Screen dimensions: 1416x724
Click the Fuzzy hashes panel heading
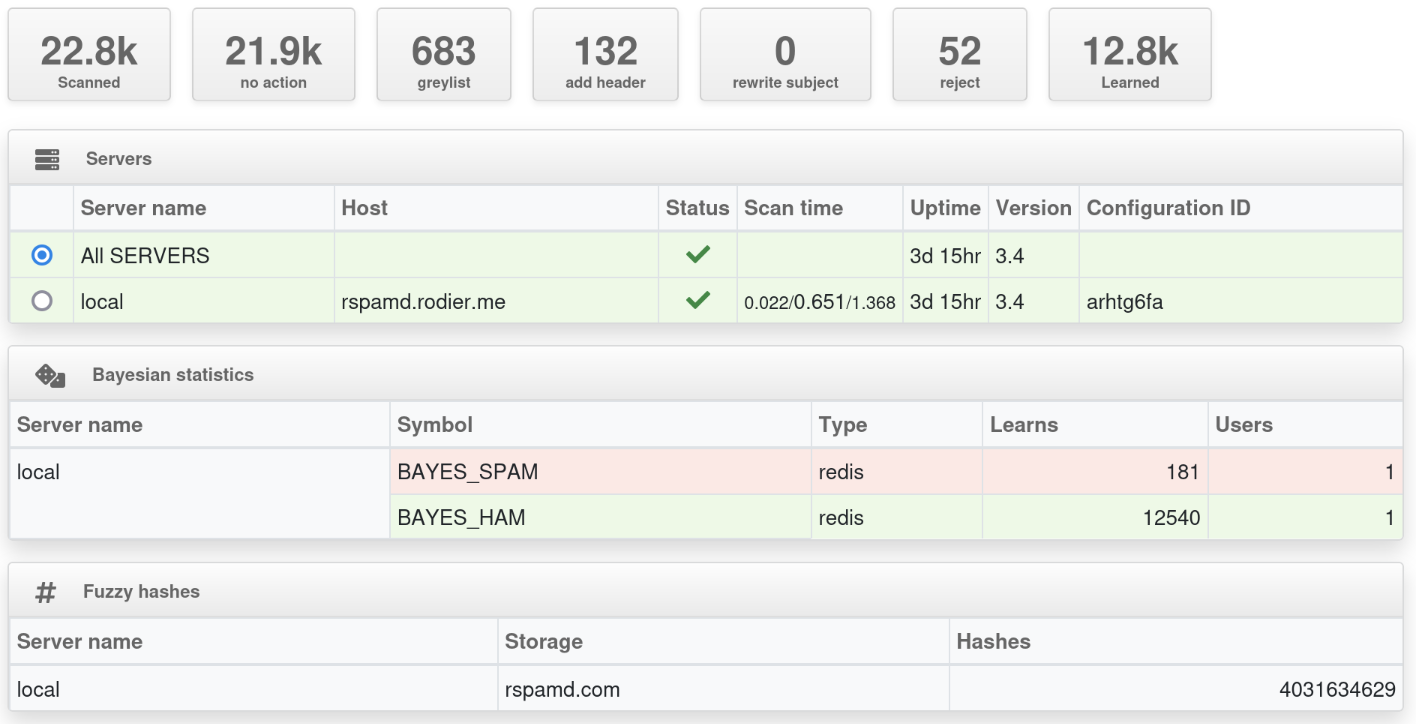pos(141,592)
